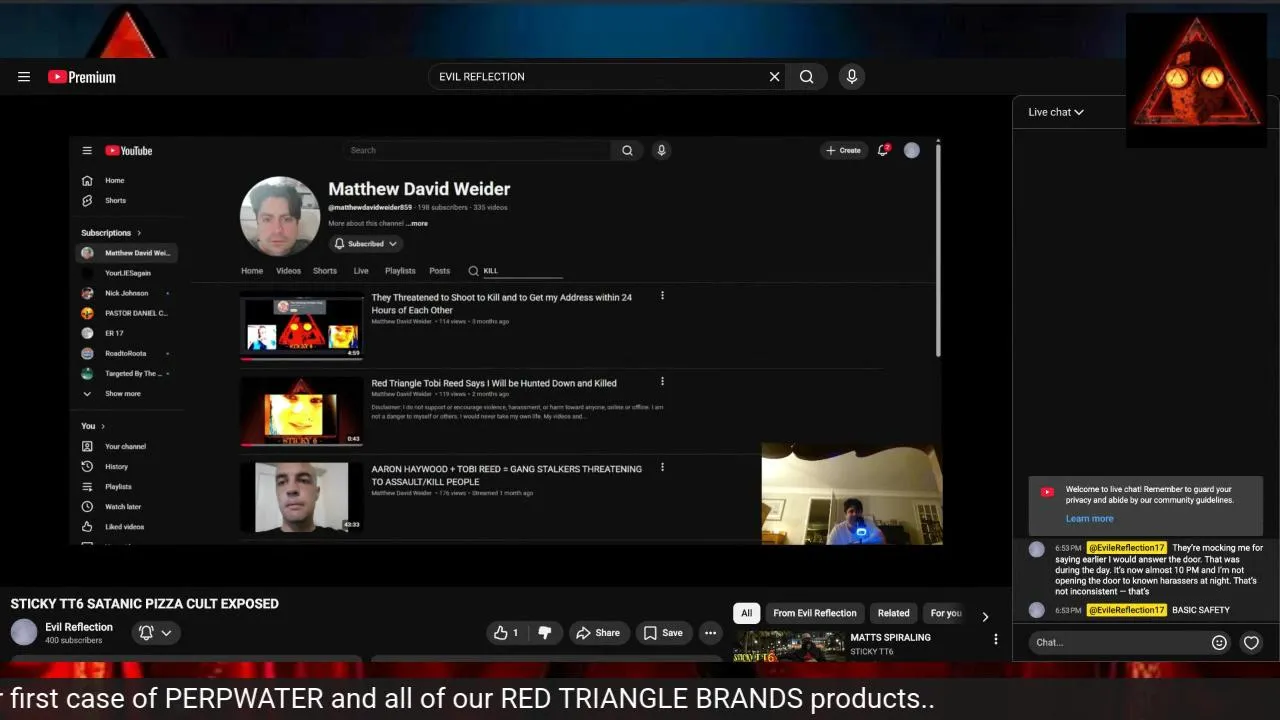
Task: Open inner notifications bell in video
Action: pos(883,150)
